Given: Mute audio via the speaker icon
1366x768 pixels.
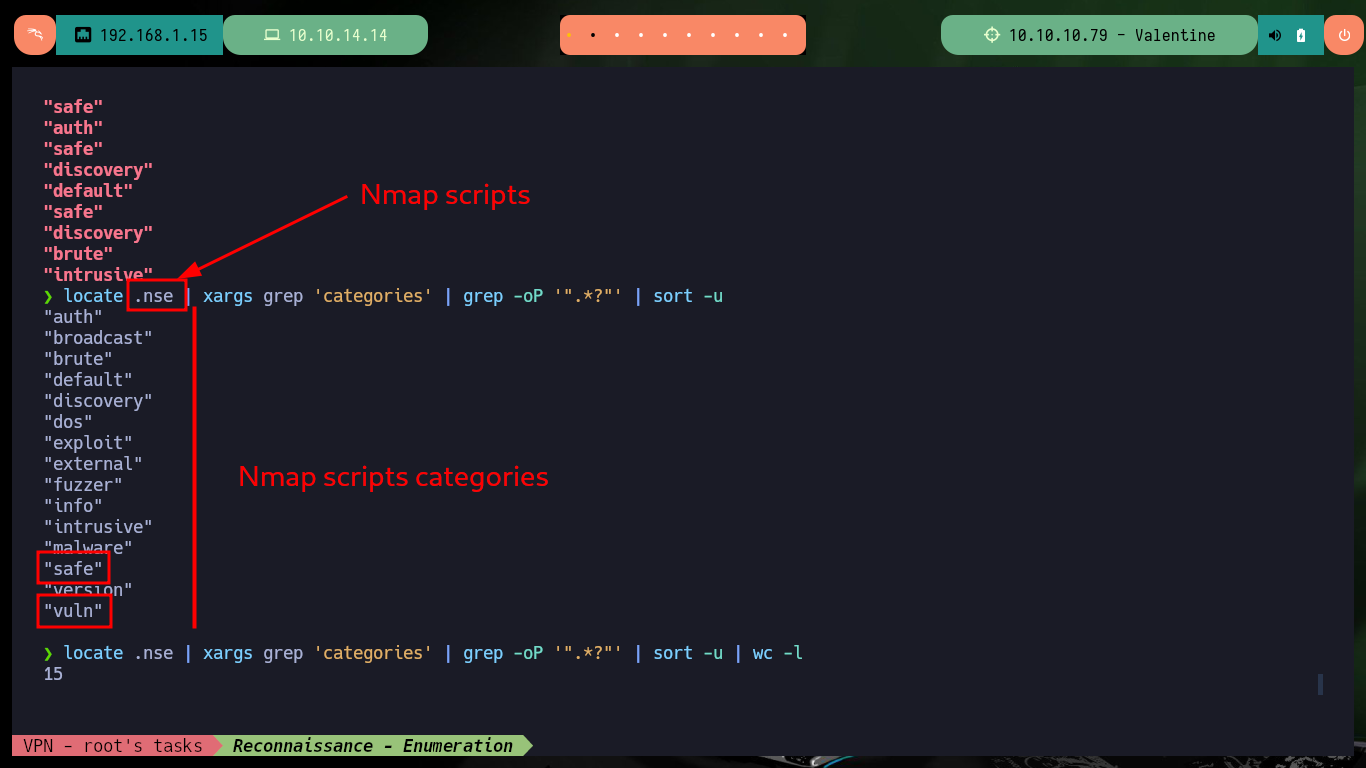Looking at the screenshot, I should pos(1274,35).
